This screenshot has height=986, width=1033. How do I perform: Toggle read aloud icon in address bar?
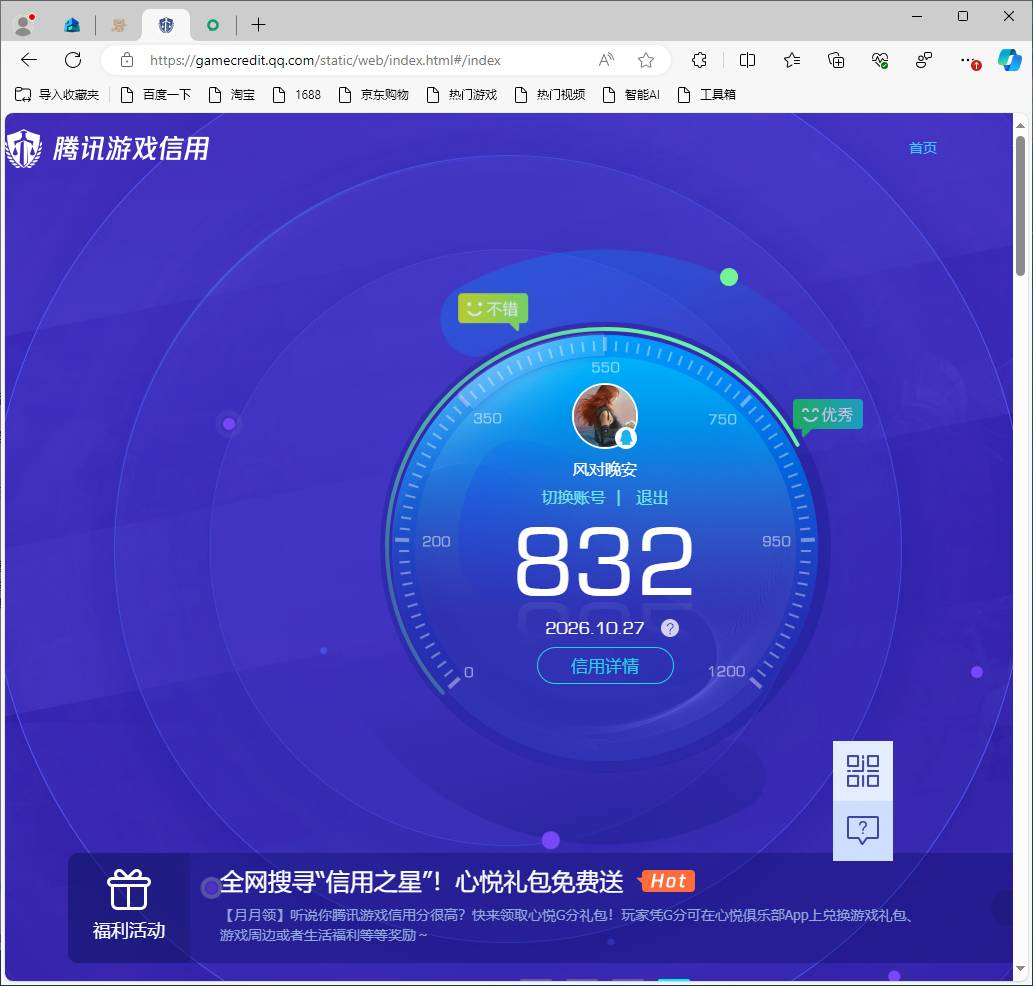(606, 60)
